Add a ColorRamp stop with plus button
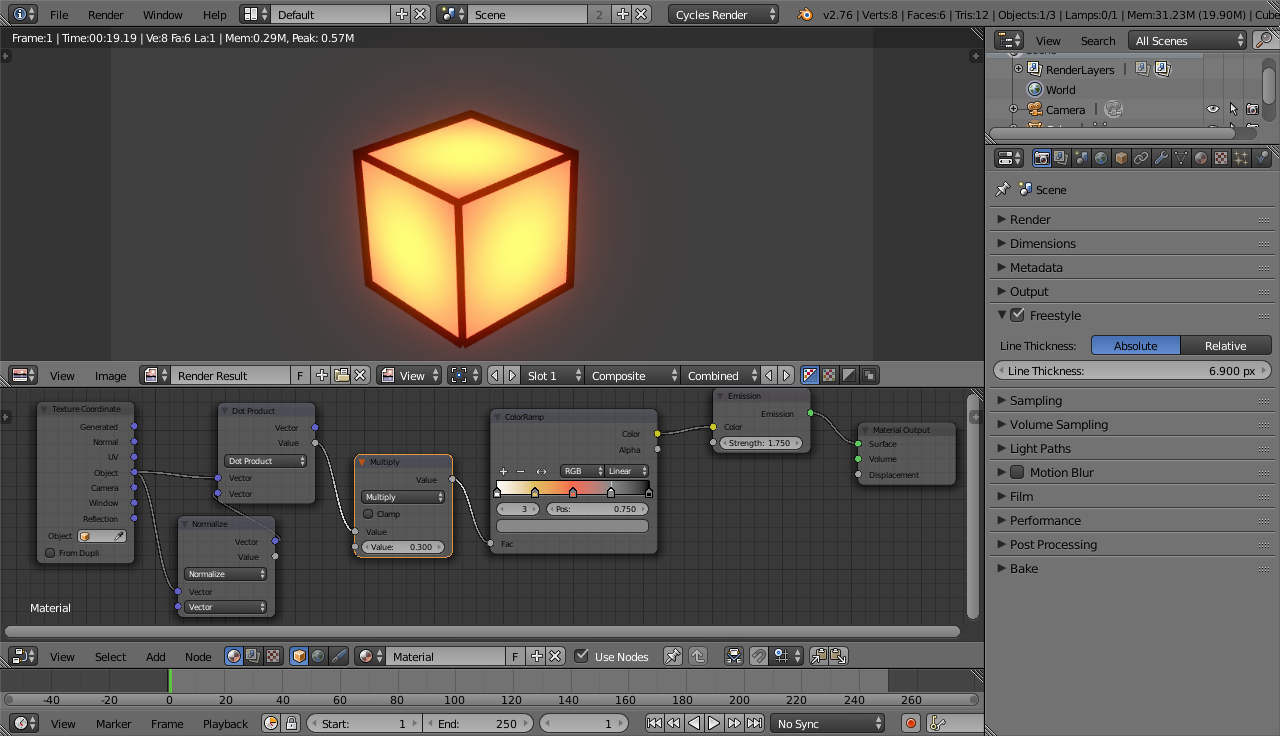This screenshot has width=1280, height=736. [x=503, y=471]
